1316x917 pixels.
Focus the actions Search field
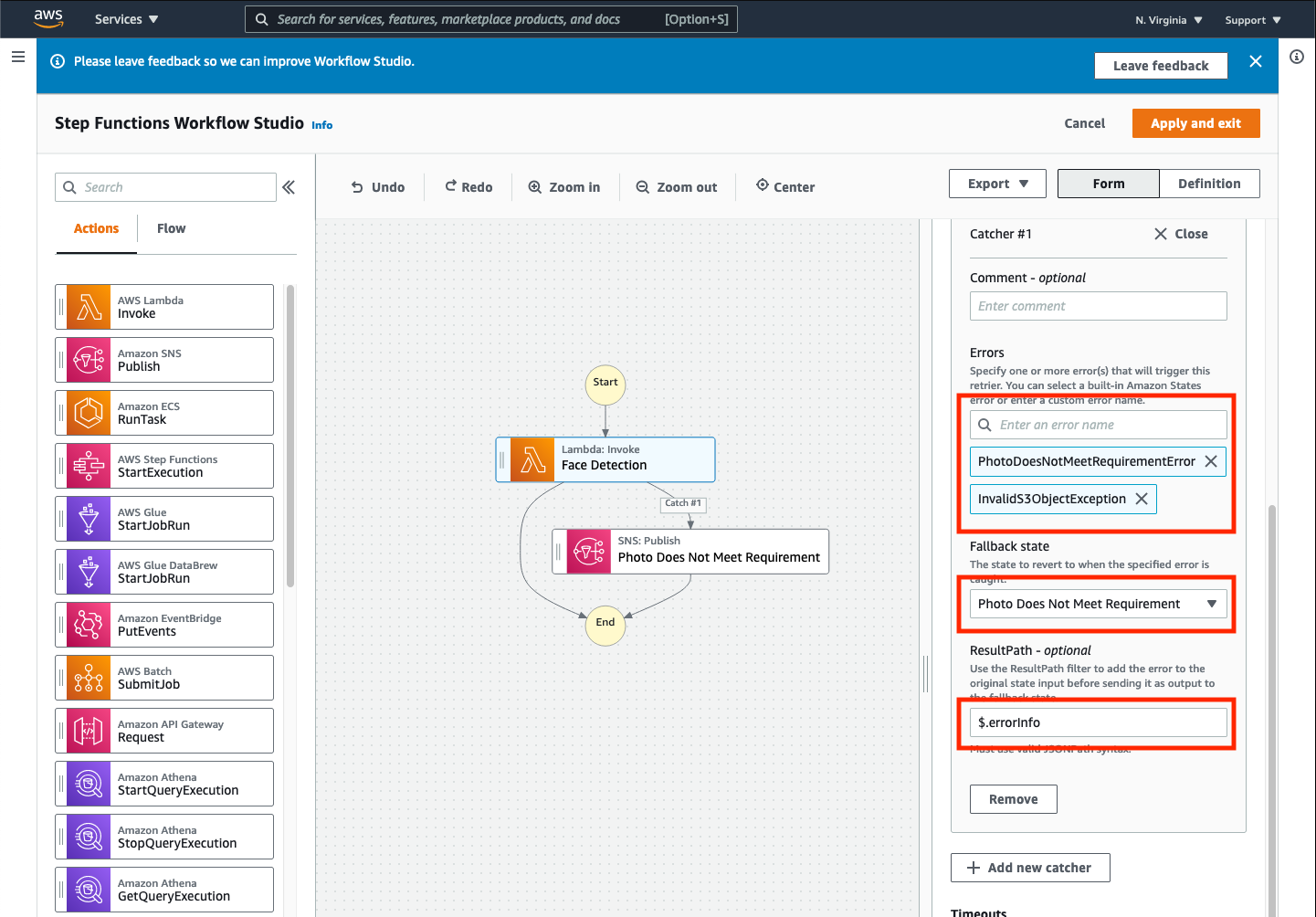point(165,187)
